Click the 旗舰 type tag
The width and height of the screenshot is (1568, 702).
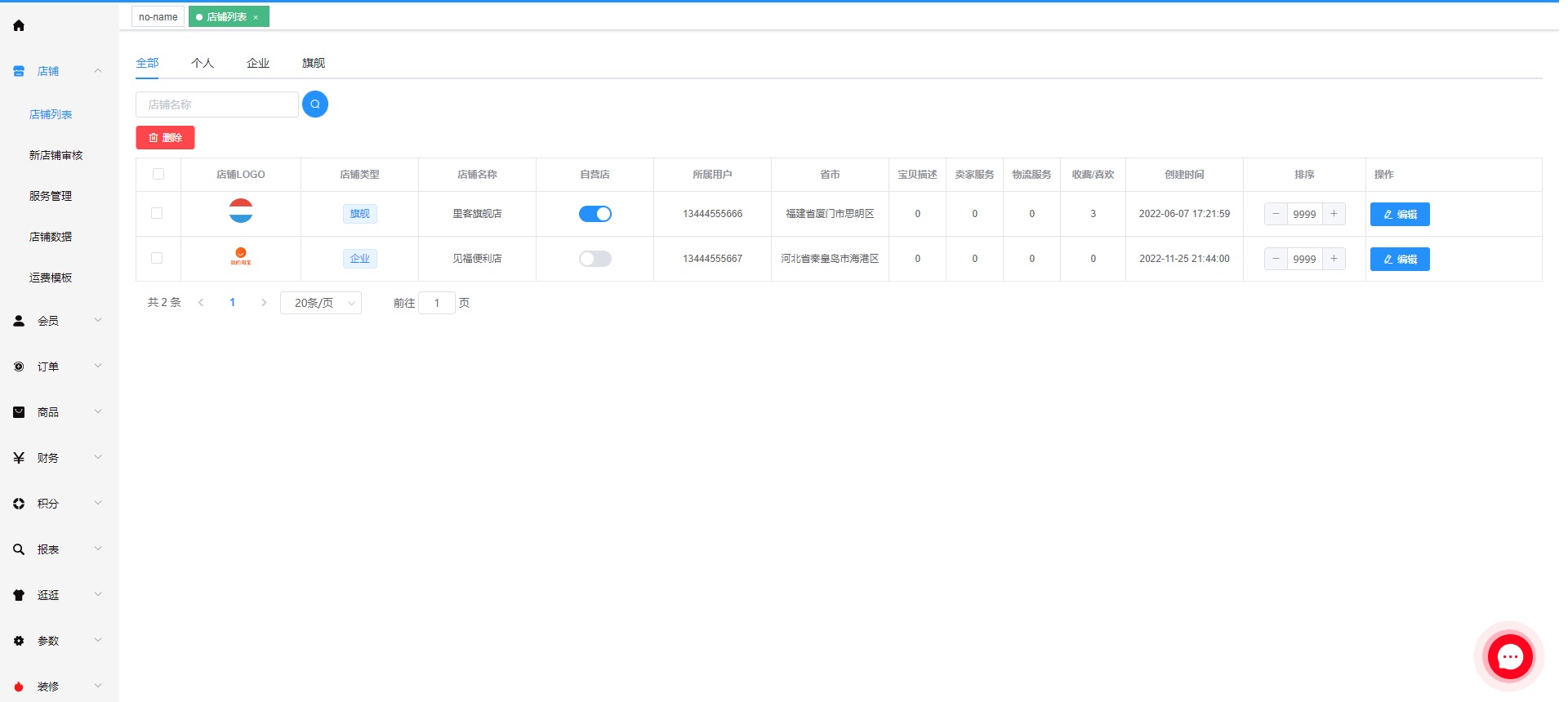tap(359, 214)
